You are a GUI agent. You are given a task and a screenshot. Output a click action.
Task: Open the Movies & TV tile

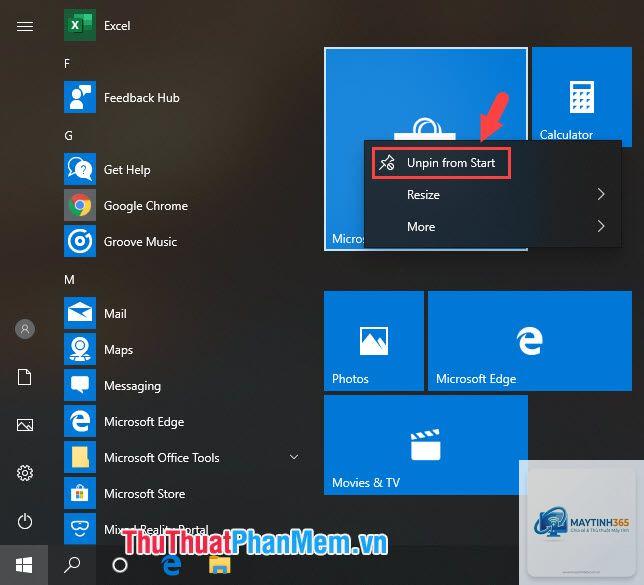426,445
